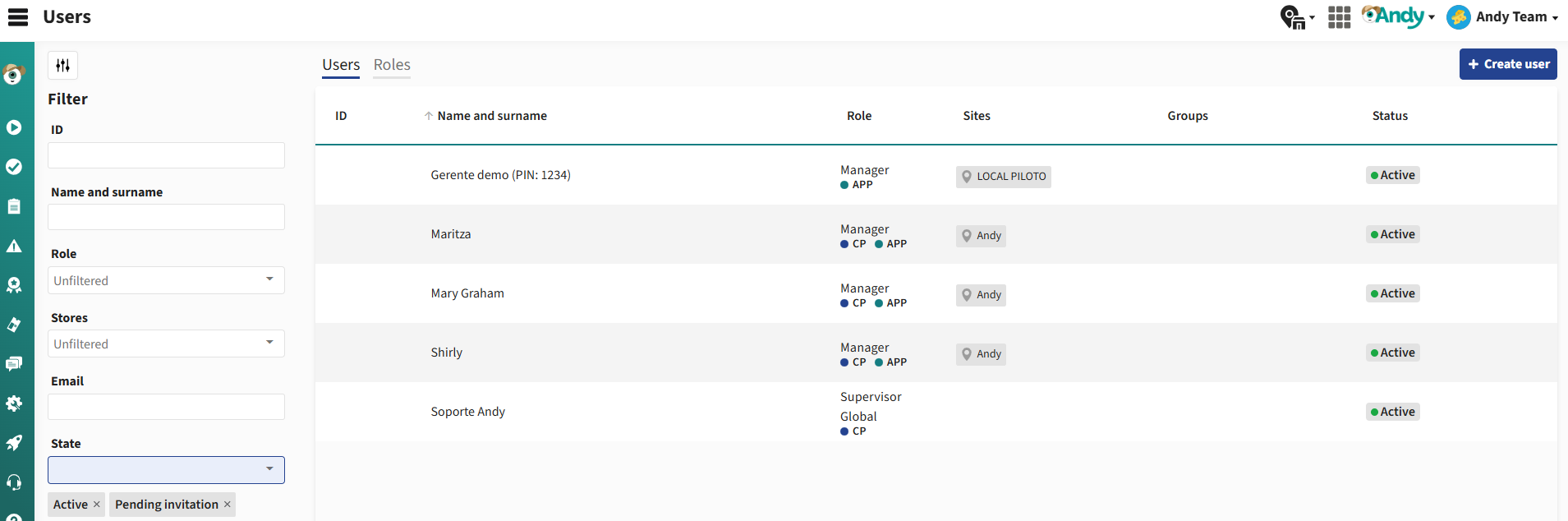Expand the Role filter dropdown
Viewport: 1568px width, 521px height.
[166, 280]
